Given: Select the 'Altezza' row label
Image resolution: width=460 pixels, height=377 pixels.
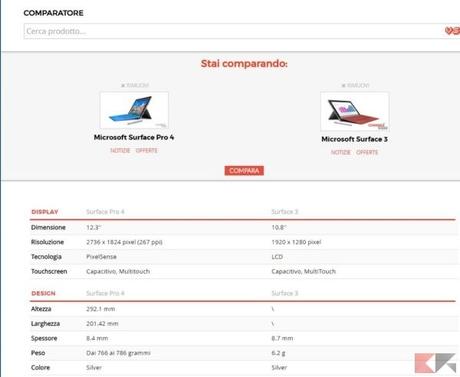Looking at the screenshot, I should pyautogui.click(x=41, y=309).
